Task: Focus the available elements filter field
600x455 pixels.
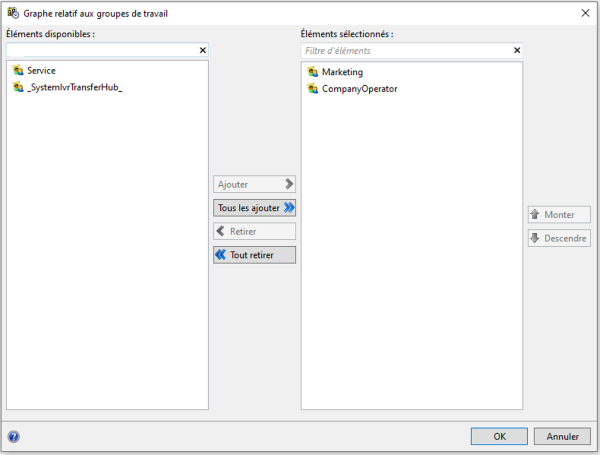Action: pyautogui.click(x=100, y=50)
